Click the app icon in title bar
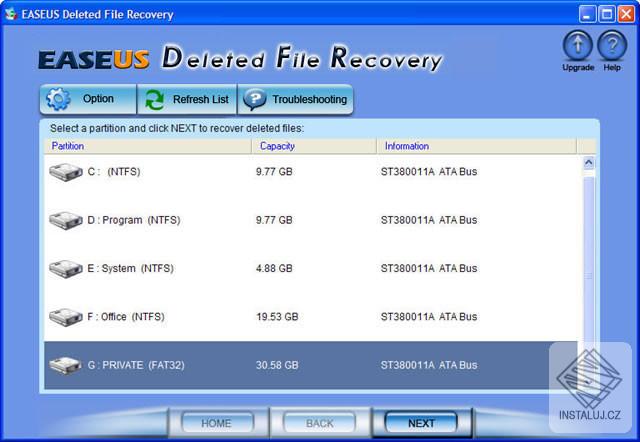Screen dimensions: 640x442 [x=11, y=14]
